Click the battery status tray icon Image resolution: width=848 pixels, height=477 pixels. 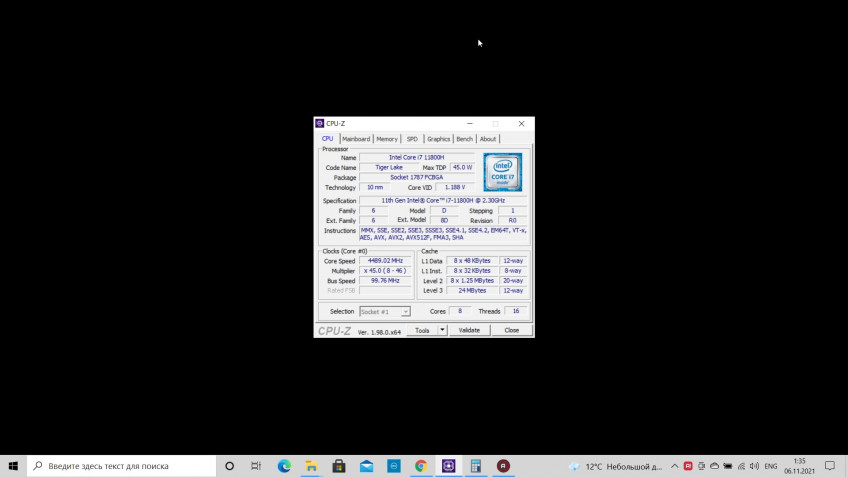click(x=728, y=466)
